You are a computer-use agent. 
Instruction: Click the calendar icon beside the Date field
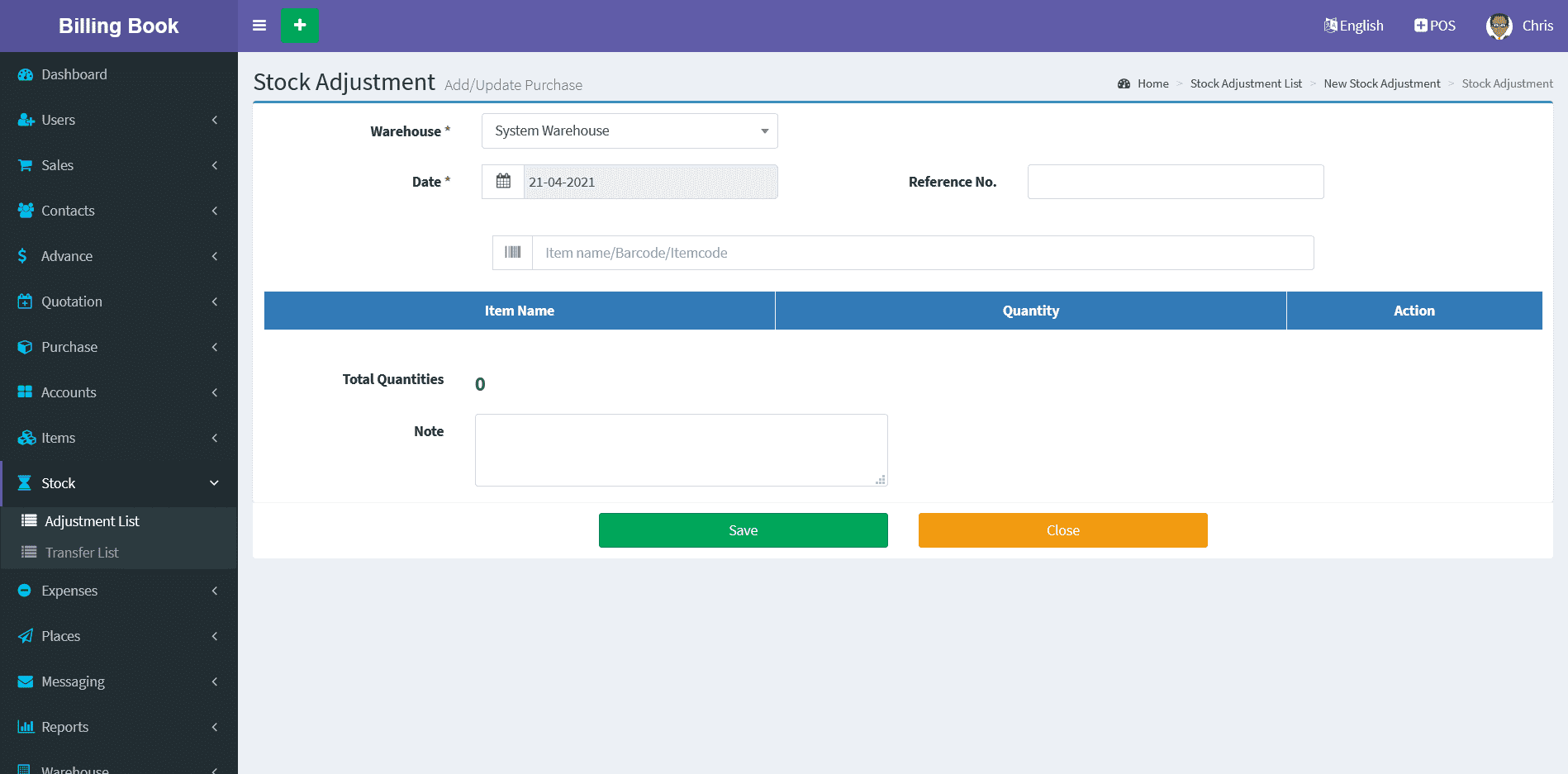click(503, 182)
